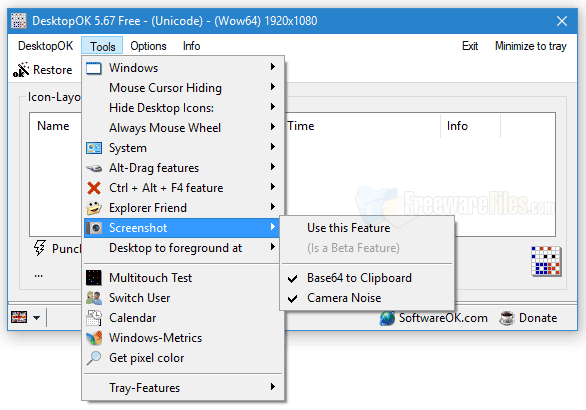This screenshot has height=410, width=586.
Task: Expand Mouse Cursor Hiding submenu arrow
Action: [x=273, y=87]
